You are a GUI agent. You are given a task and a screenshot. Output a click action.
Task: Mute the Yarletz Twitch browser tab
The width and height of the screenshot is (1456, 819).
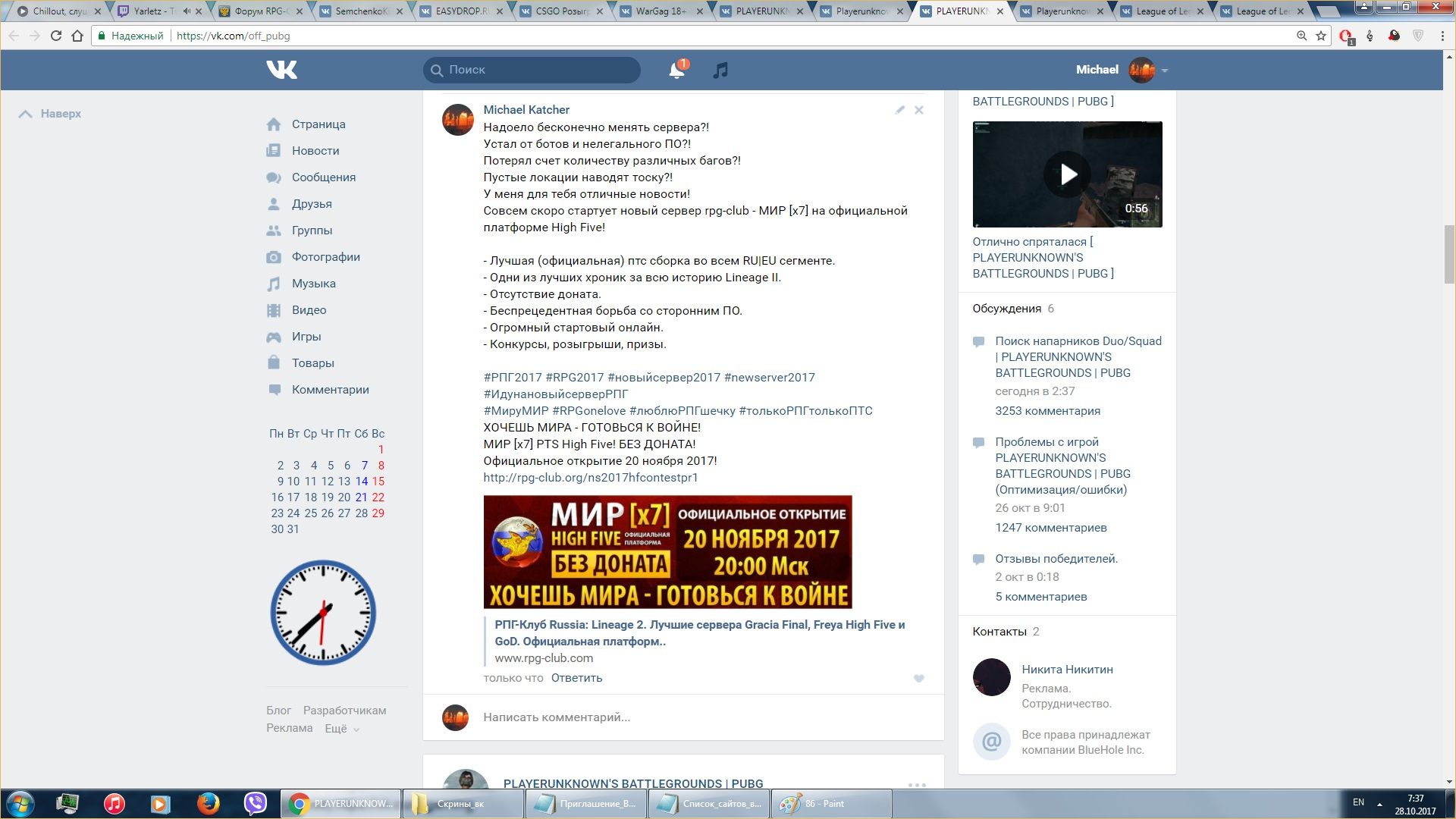[187, 11]
